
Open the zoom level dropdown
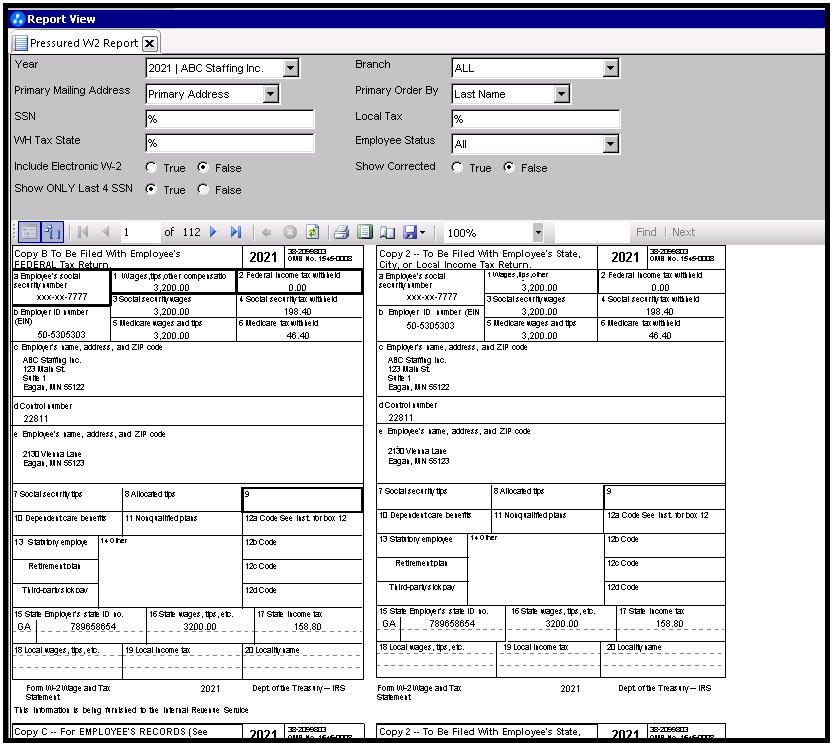coord(537,232)
